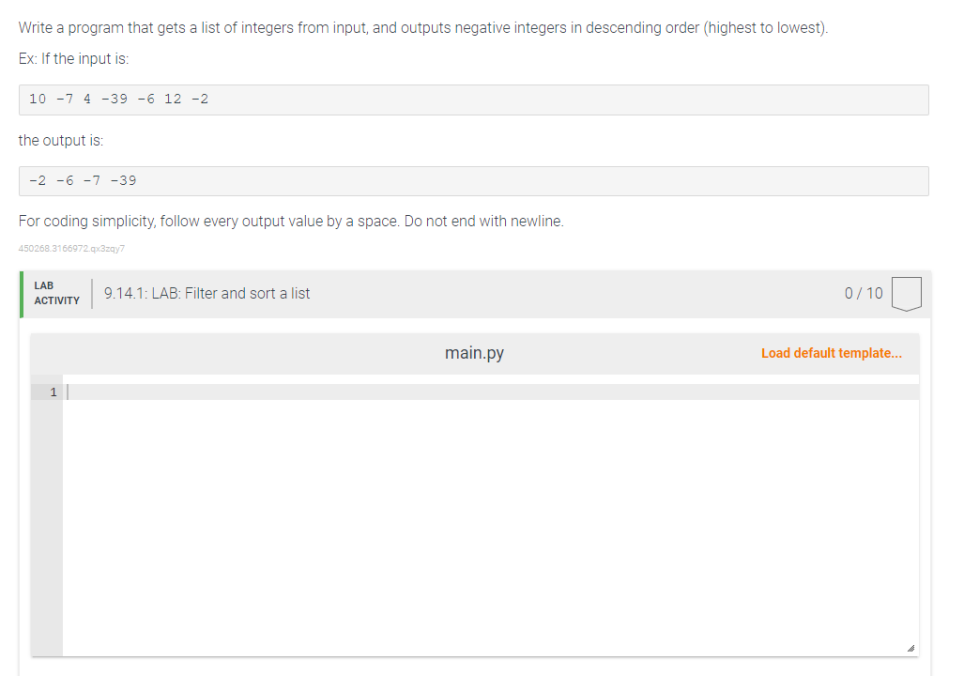Viewport: 964px width, 676px height.
Task: Click the title 9.14.1: LAB: Filter and sort a list
Action: [x=207, y=293]
